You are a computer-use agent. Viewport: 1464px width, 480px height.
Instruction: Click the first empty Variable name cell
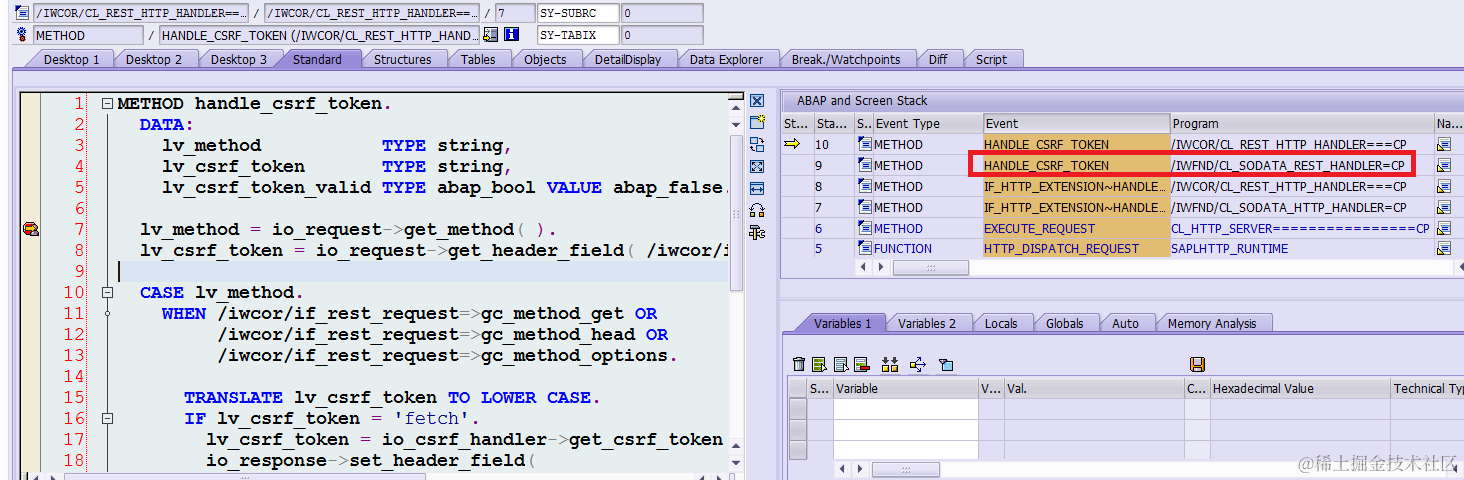(905, 409)
